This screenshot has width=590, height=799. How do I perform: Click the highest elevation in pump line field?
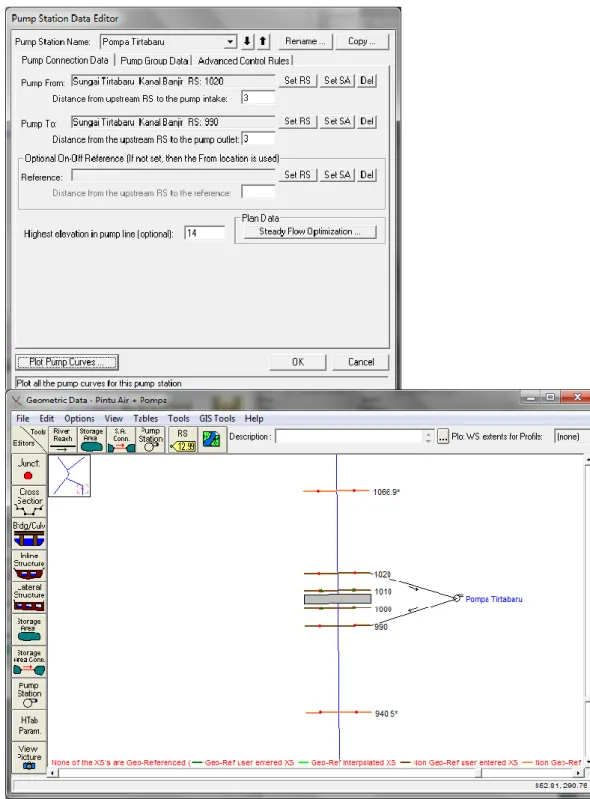click(204, 233)
